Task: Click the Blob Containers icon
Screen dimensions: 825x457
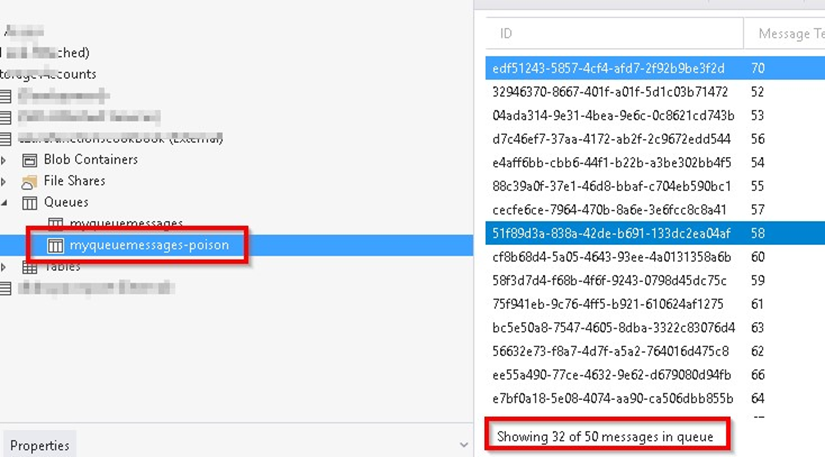Action: 30,160
